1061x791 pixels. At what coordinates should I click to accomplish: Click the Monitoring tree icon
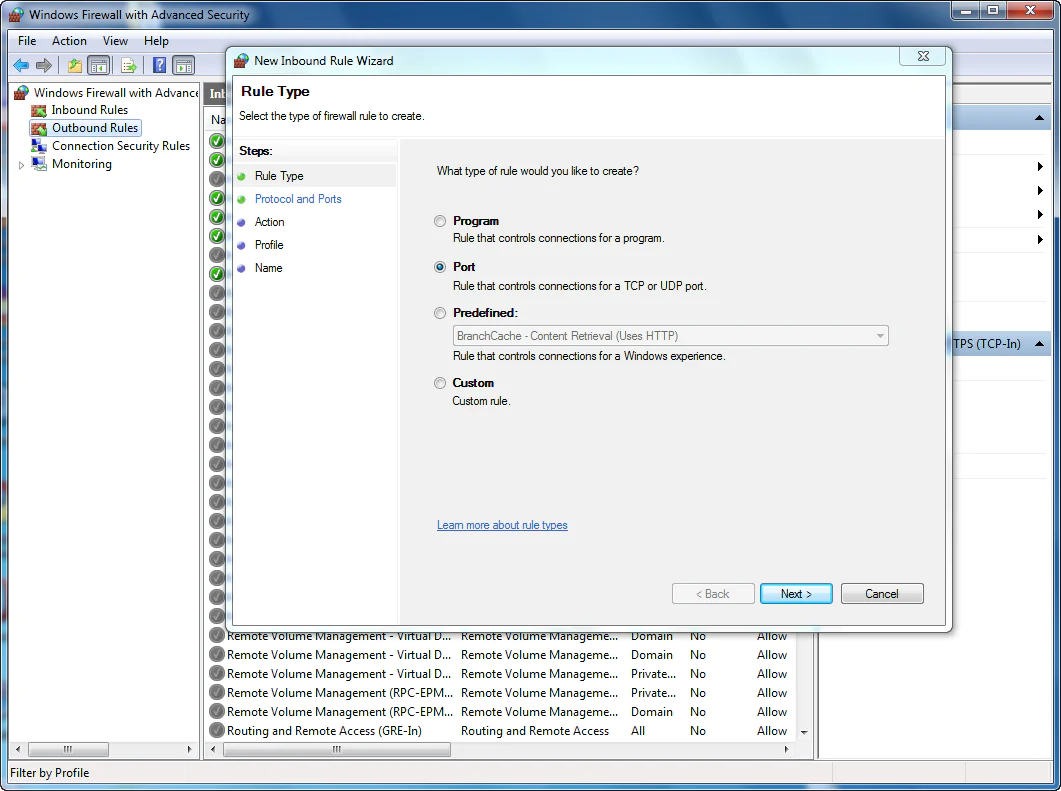click(39, 164)
